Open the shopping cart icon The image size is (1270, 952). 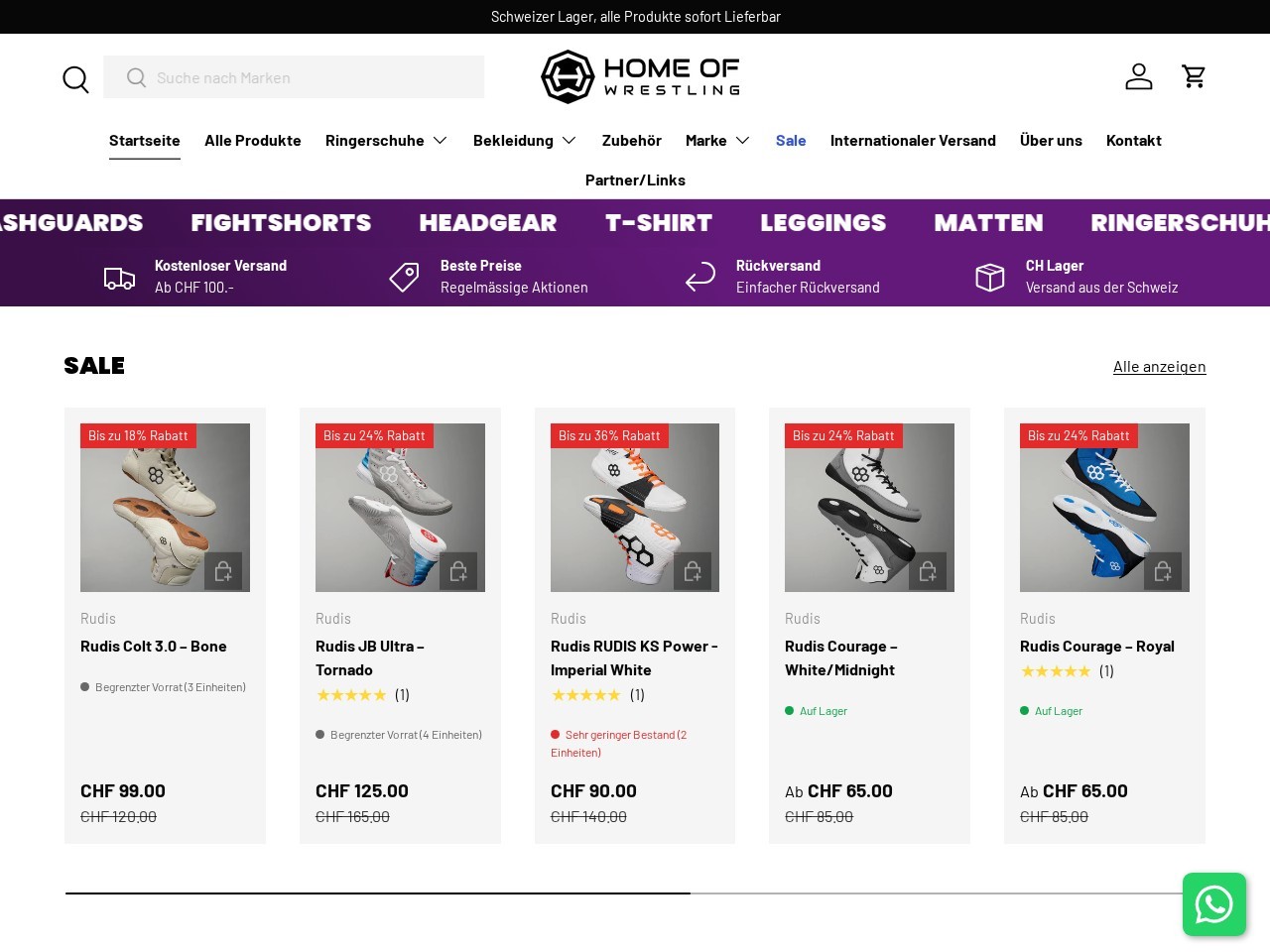[1194, 76]
